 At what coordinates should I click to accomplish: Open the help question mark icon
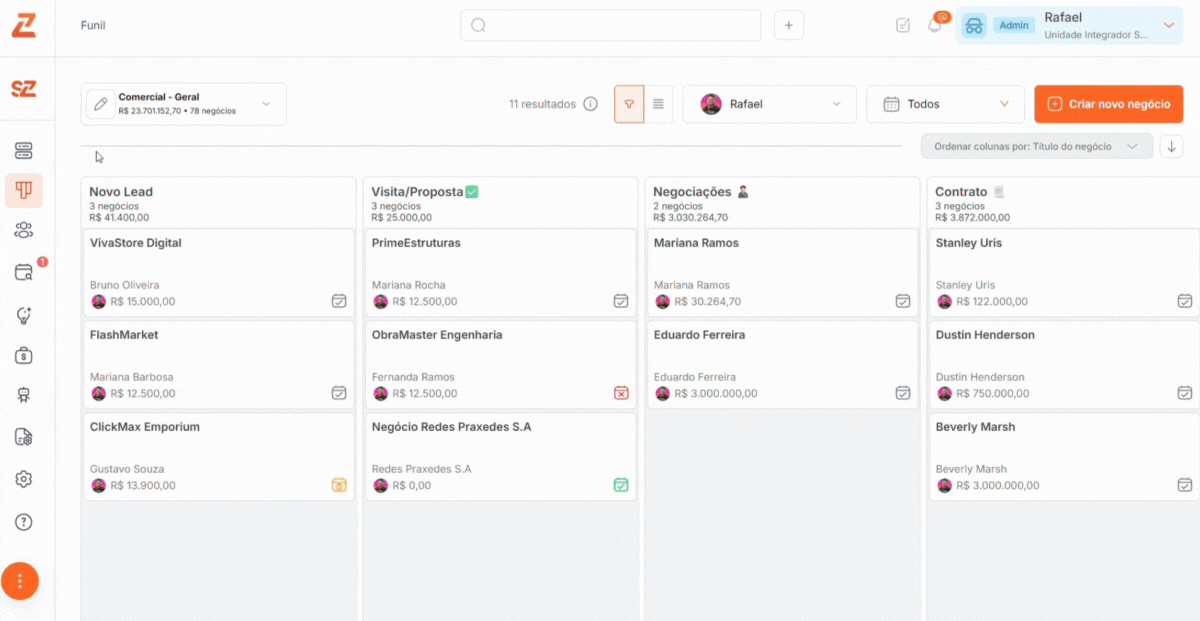(24, 521)
